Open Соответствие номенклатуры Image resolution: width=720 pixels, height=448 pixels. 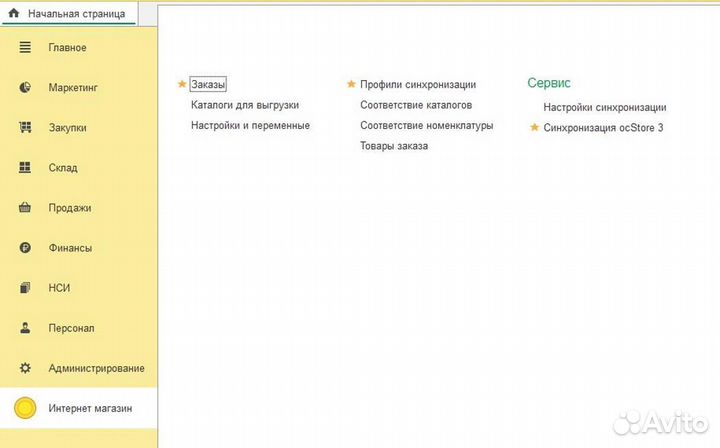tap(427, 125)
